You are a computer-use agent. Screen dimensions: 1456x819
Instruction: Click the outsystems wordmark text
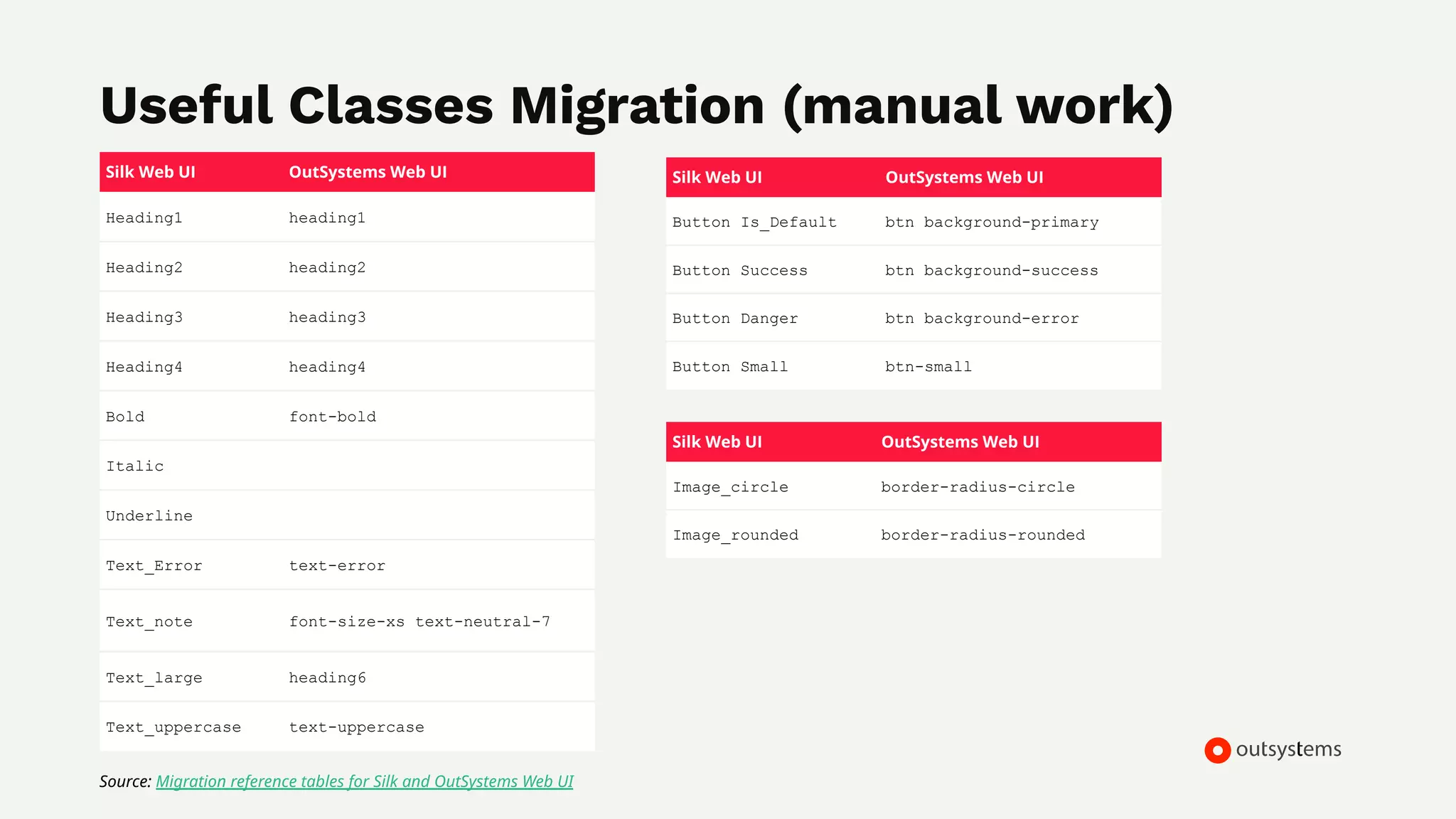coord(1288,749)
